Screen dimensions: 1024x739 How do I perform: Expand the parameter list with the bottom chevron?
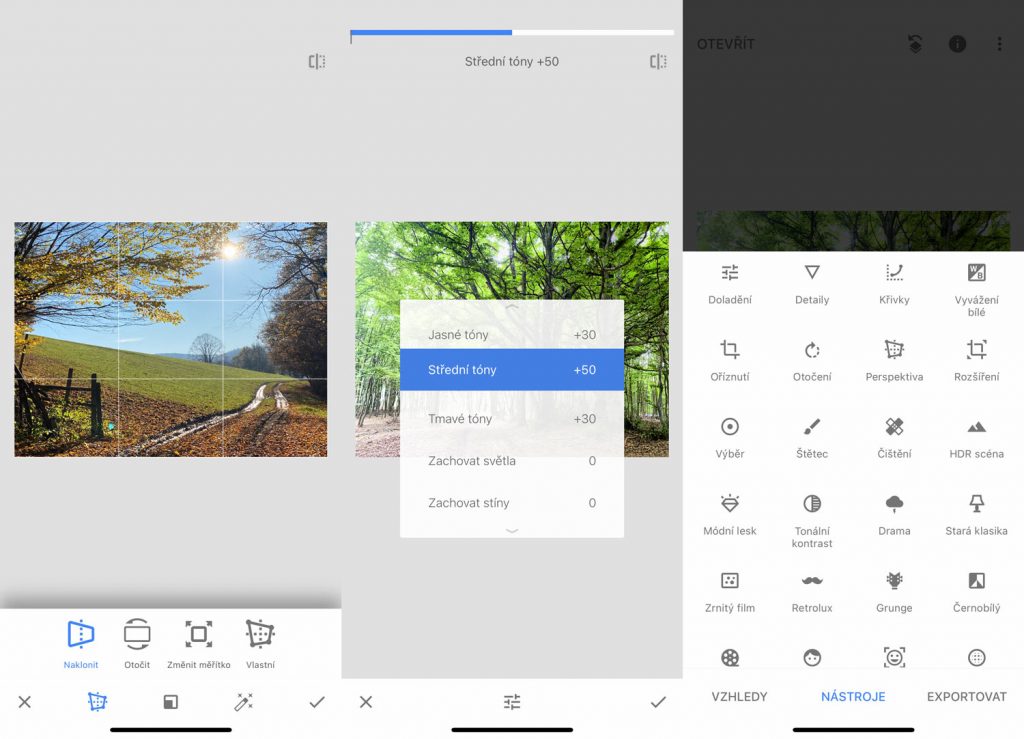coord(512,531)
